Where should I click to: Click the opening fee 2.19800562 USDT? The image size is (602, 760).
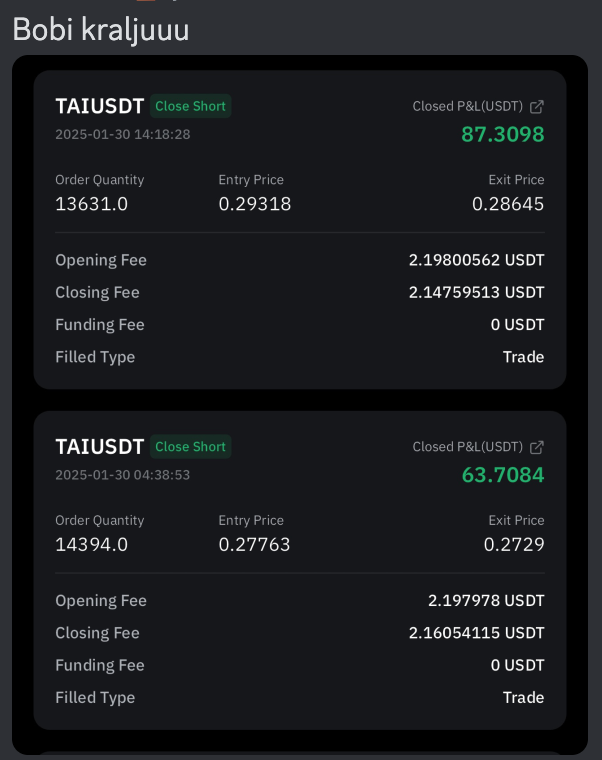point(476,260)
